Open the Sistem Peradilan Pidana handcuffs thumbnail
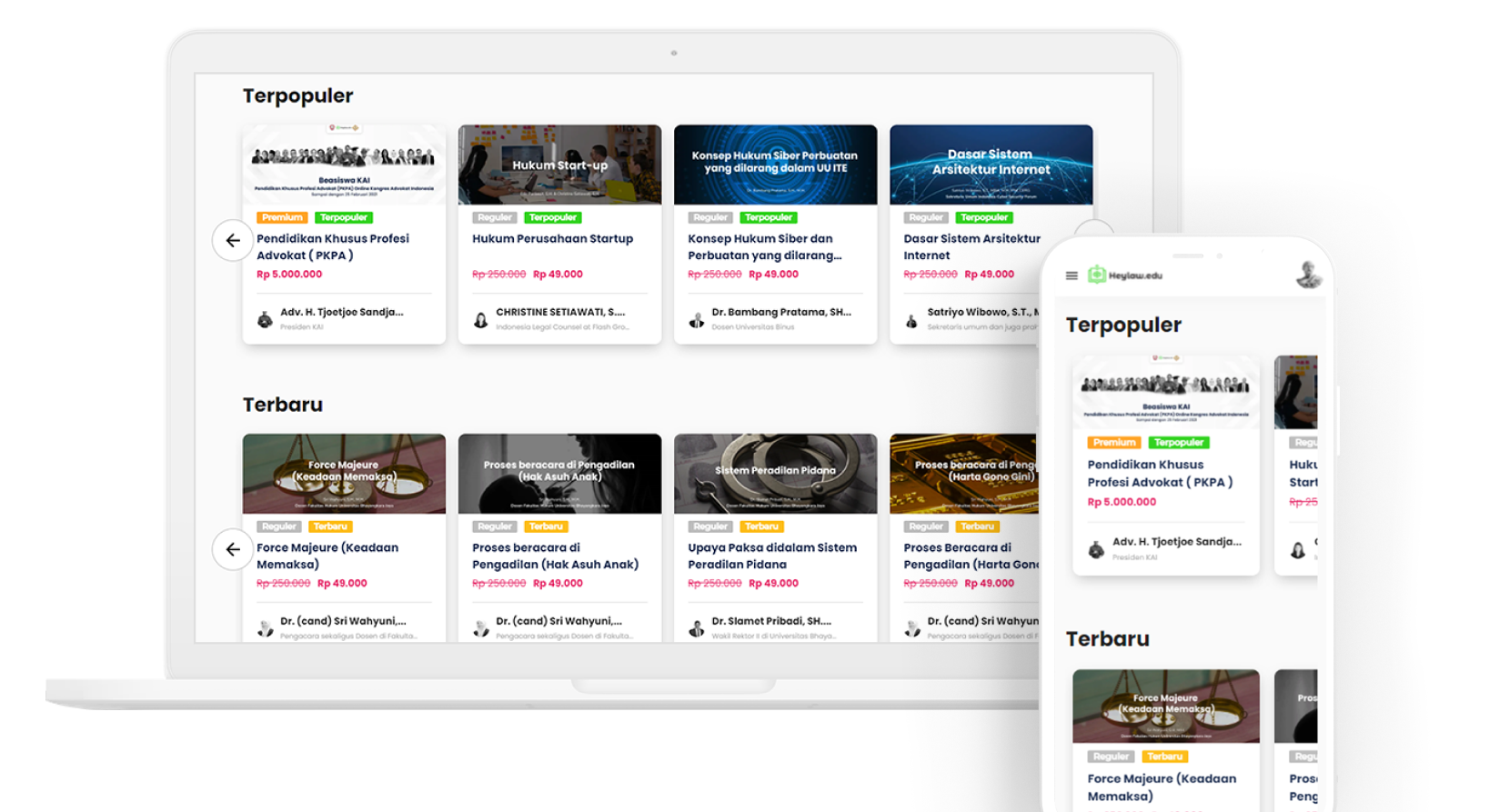 pos(775,474)
